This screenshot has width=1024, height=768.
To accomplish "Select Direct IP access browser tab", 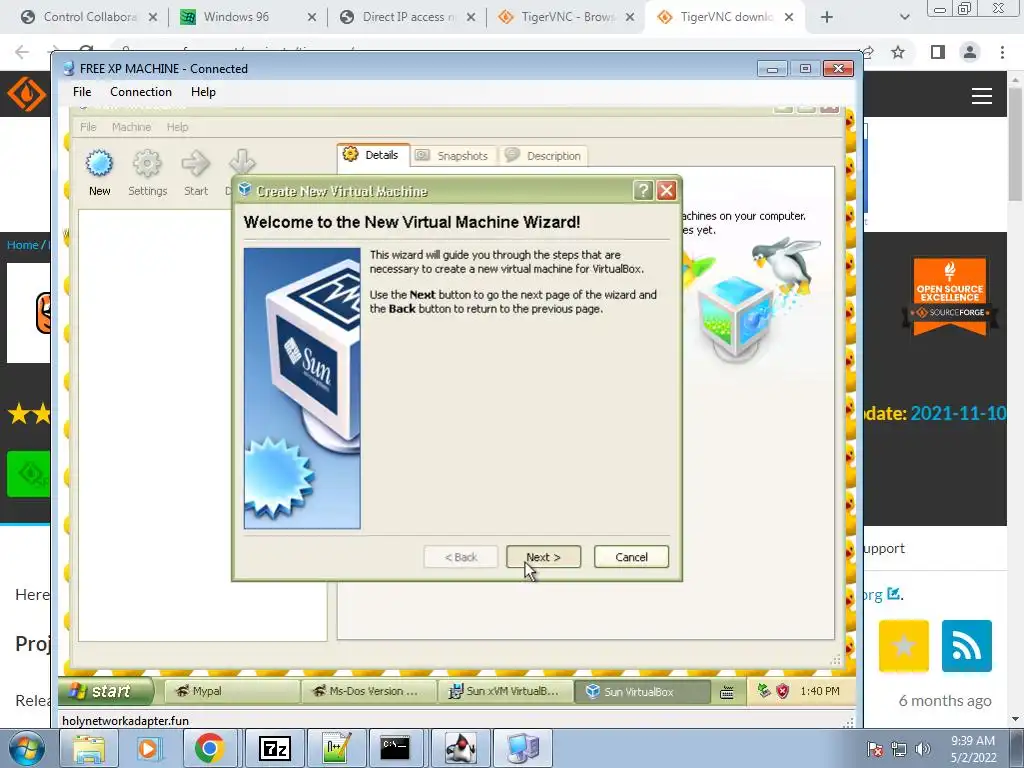I will (408, 17).
